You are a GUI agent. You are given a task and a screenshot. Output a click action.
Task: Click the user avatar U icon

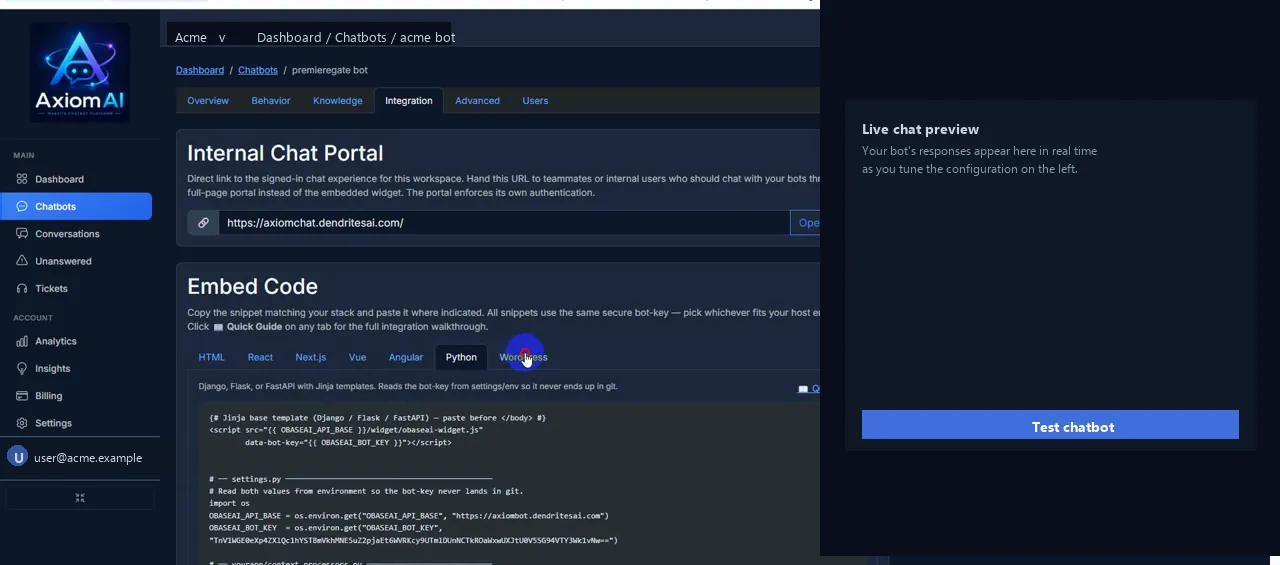[x=17, y=457]
